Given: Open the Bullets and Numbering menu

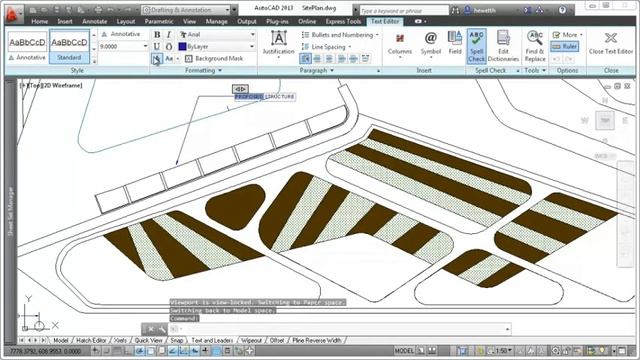Looking at the screenshot, I should (x=340, y=35).
